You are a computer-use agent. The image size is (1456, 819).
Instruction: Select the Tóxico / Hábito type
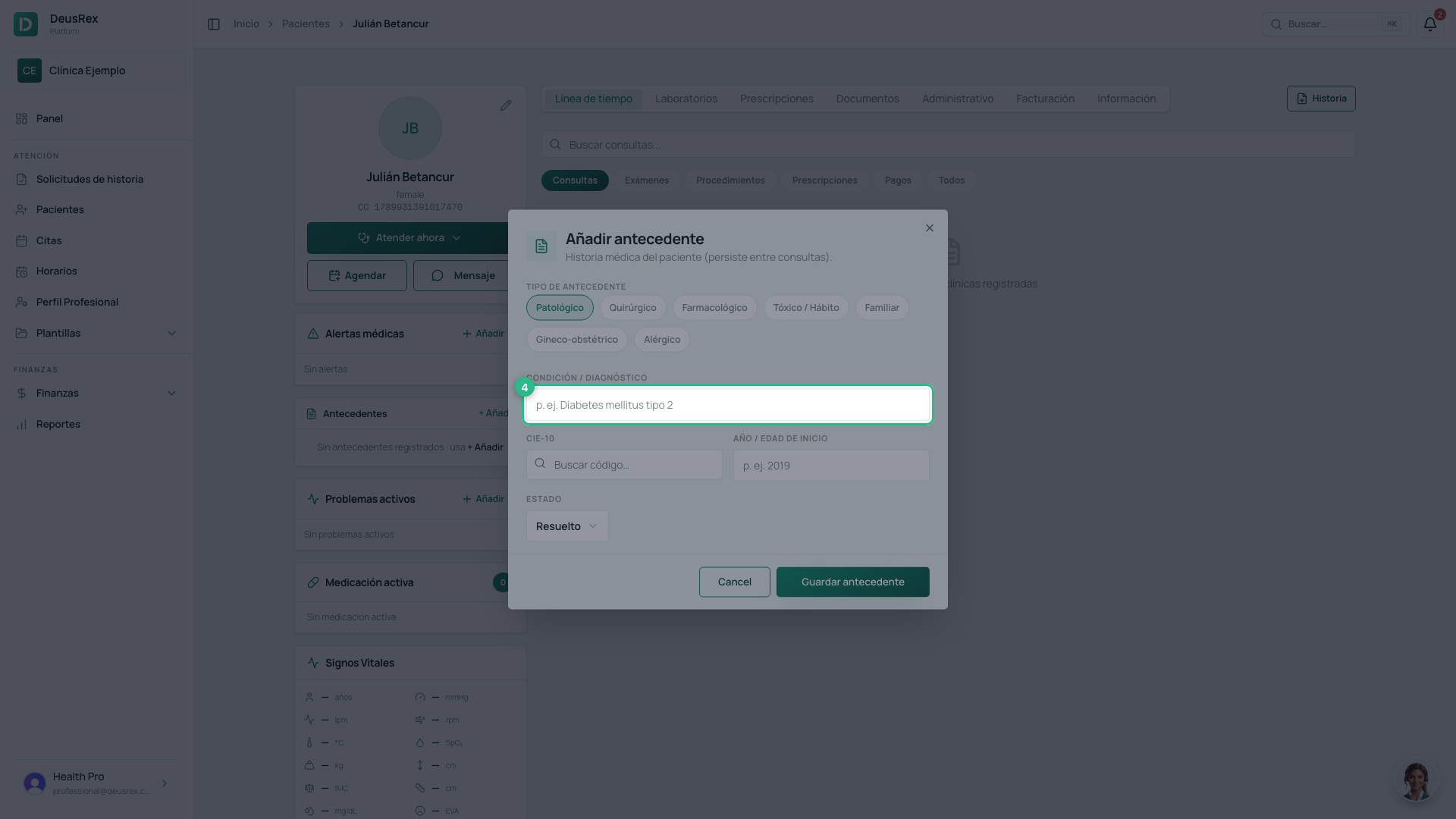pos(806,308)
